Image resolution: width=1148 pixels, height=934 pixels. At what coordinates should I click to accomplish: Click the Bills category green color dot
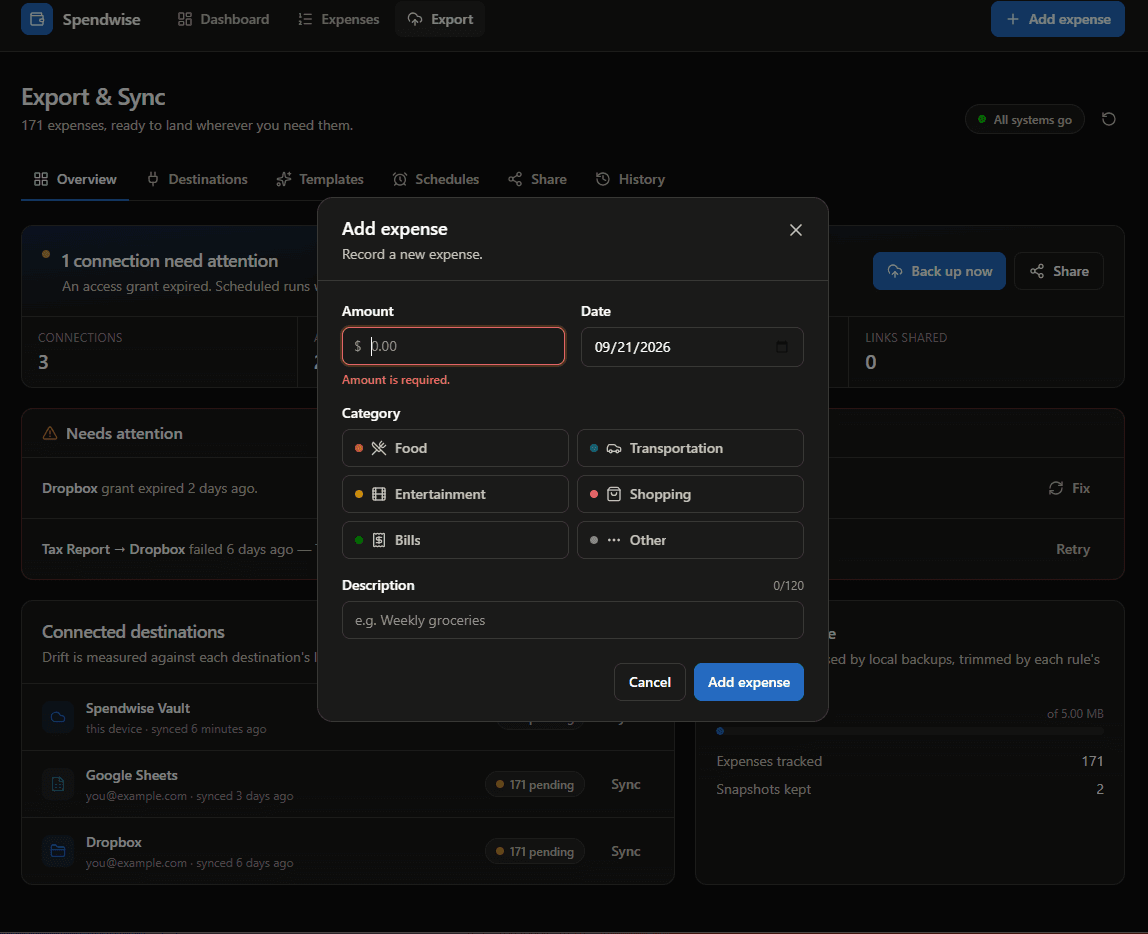(359, 540)
